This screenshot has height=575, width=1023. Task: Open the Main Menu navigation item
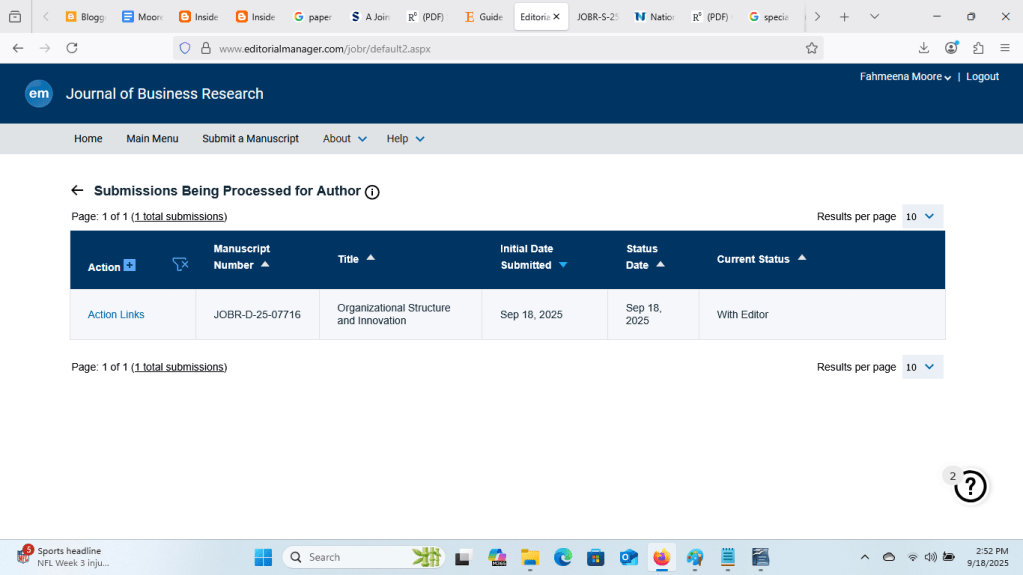click(152, 139)
